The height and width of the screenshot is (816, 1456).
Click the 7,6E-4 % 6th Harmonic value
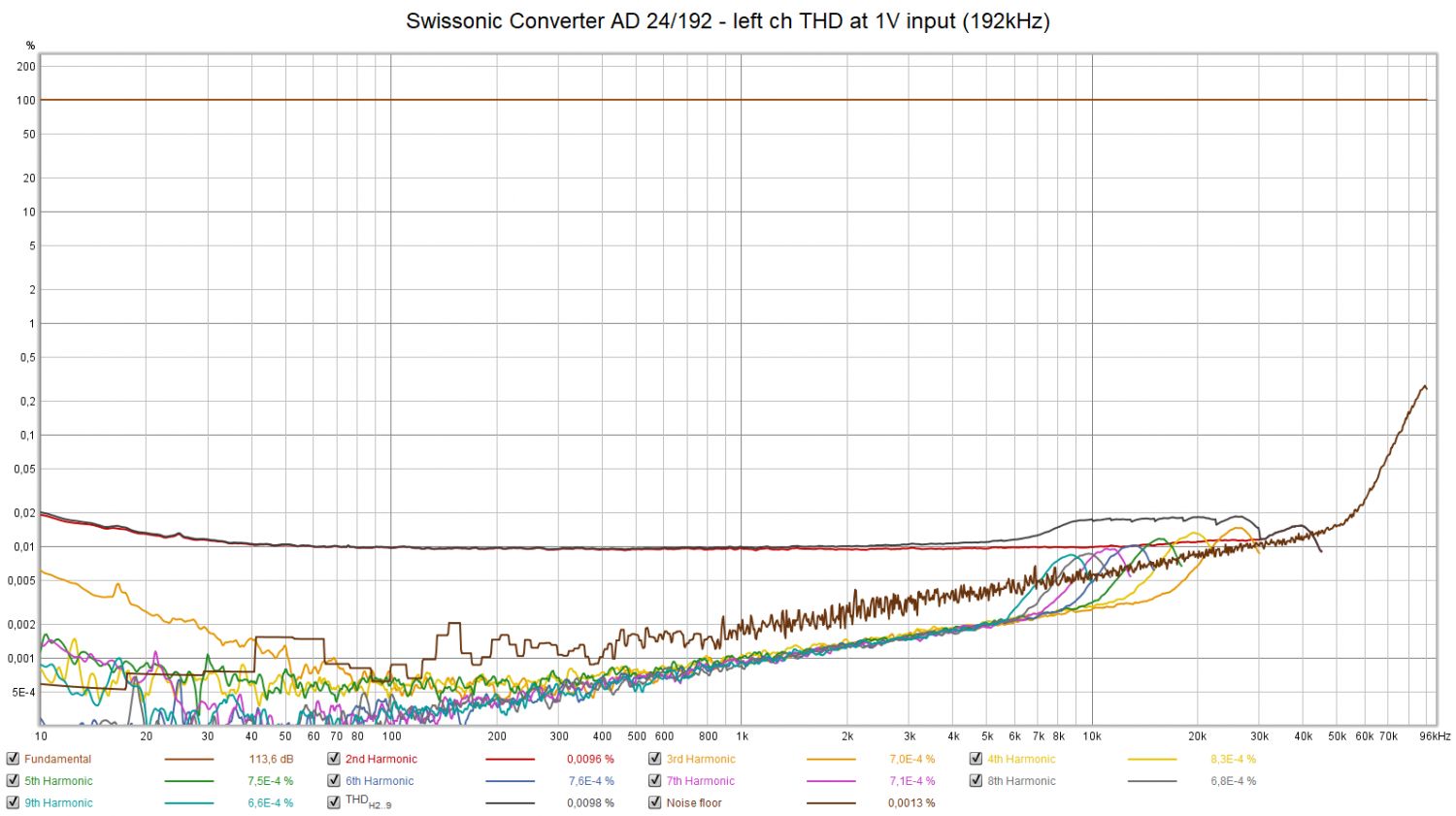tap(591, 780)
